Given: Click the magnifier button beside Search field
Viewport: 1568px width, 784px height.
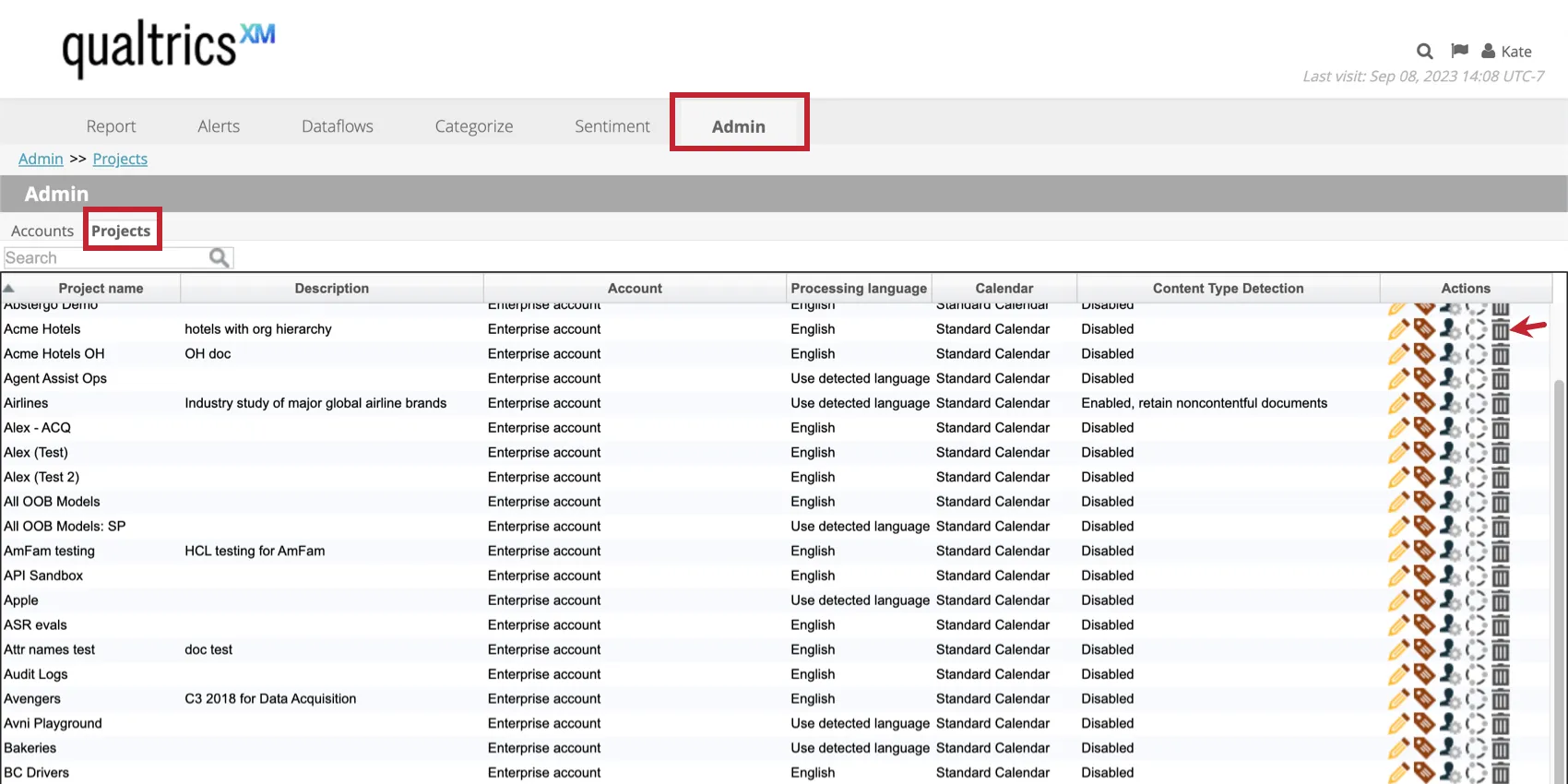Looking at the screenshot, I should (x=219, y=258).
